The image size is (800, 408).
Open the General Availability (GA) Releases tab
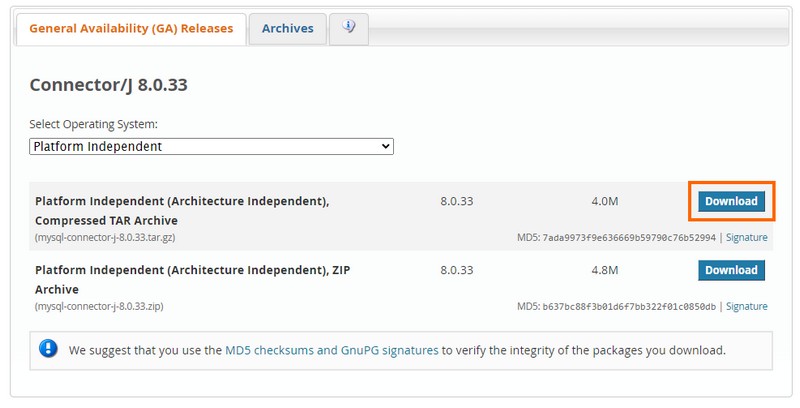coord(131,29)
